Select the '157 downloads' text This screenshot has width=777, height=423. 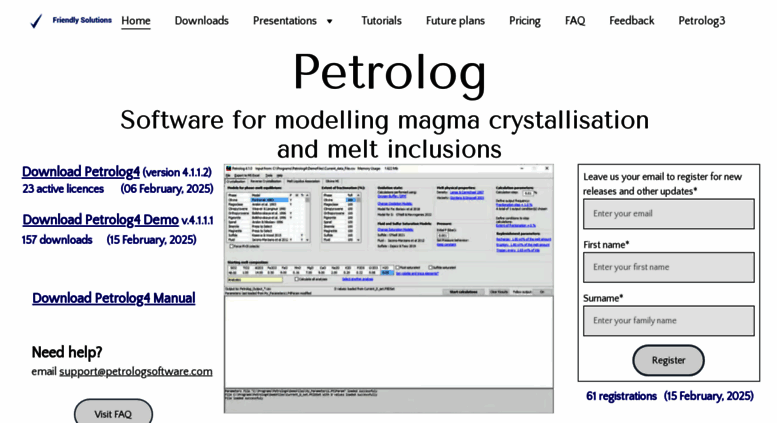57,240
